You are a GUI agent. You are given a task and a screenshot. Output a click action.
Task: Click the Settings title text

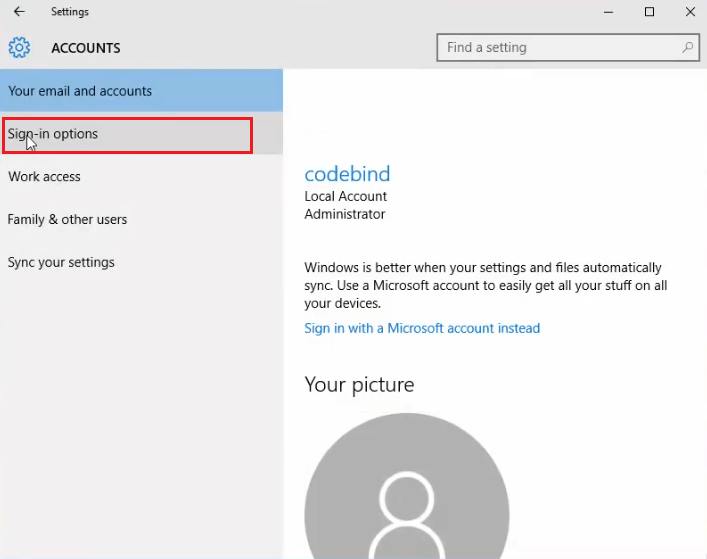tap(70, 12)
